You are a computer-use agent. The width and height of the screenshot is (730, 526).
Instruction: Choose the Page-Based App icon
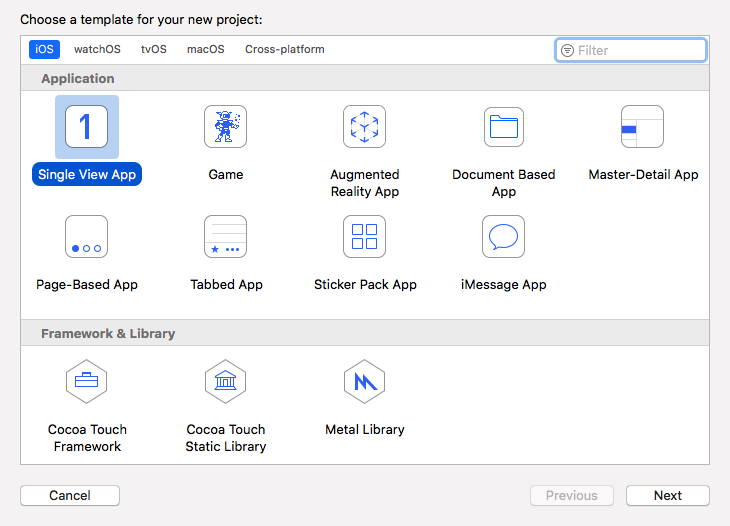(86, 237)
